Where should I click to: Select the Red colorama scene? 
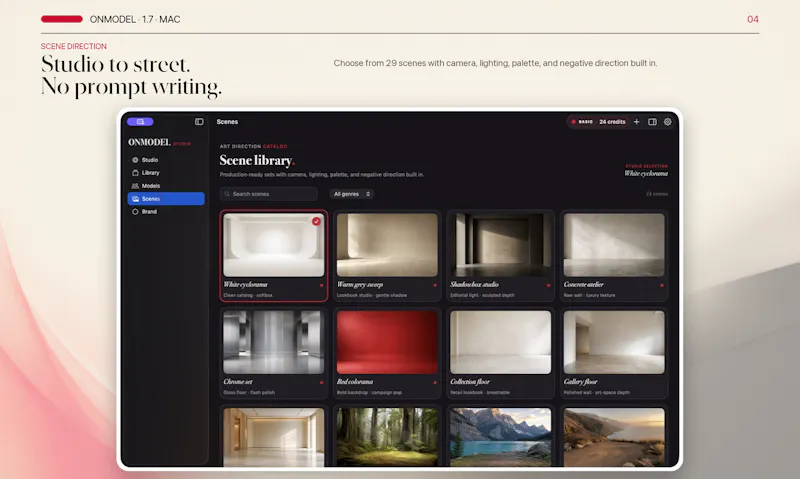(387, 353)
